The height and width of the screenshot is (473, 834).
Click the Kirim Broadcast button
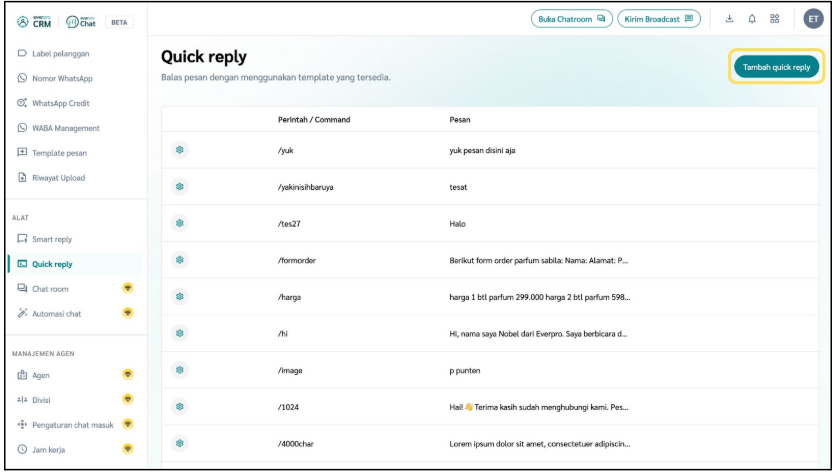coord(659,19)
